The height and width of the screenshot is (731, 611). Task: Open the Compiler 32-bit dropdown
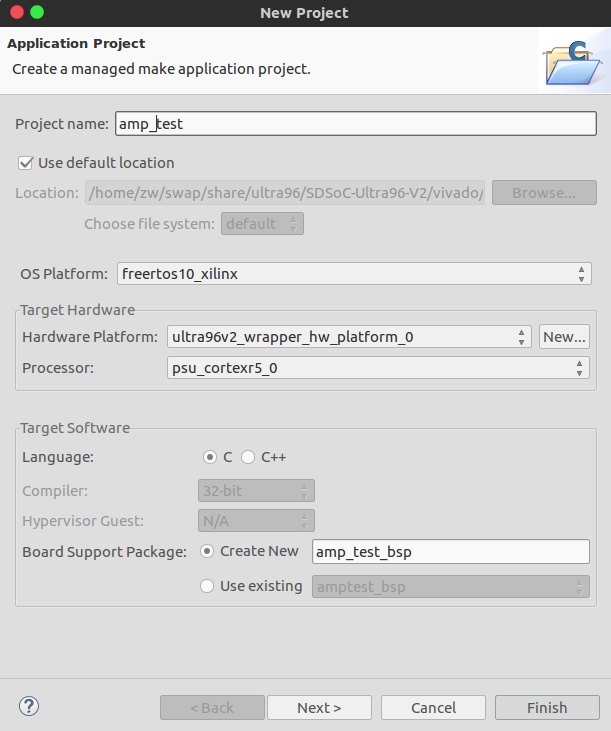(256, 491)
